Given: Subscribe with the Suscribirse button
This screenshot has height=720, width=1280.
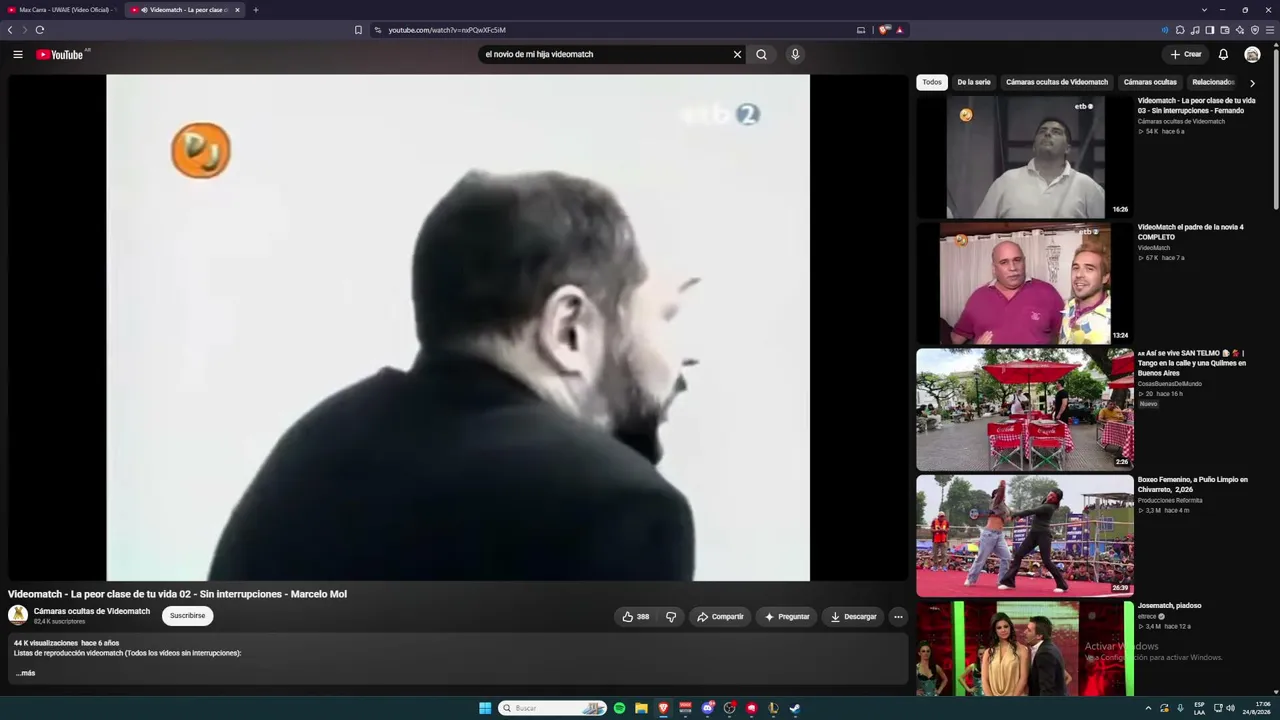Looking at the screenshot, I should tap(187, 616).
